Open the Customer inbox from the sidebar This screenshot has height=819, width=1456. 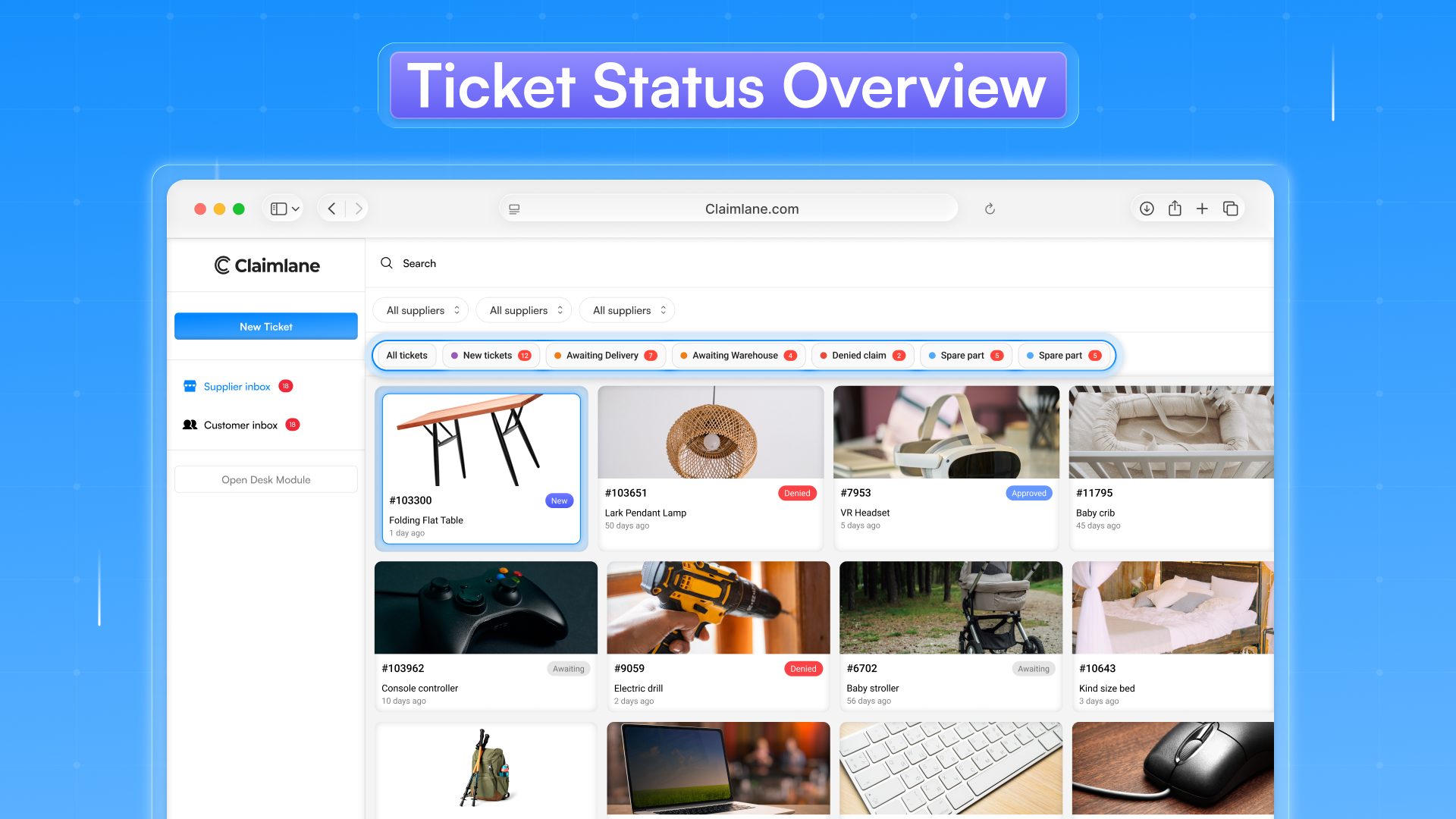(240, 425)
